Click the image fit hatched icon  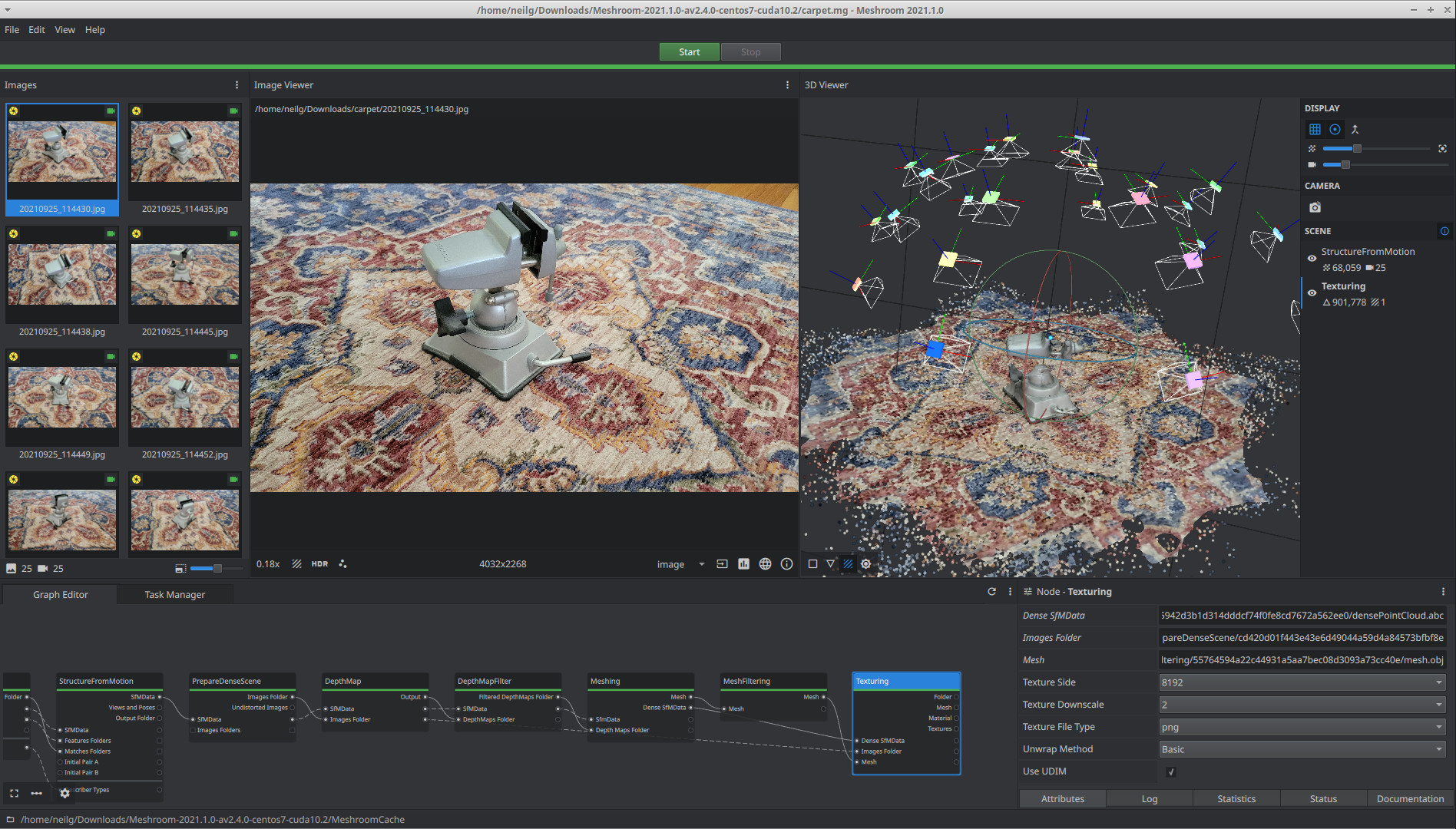click(296, 564)
